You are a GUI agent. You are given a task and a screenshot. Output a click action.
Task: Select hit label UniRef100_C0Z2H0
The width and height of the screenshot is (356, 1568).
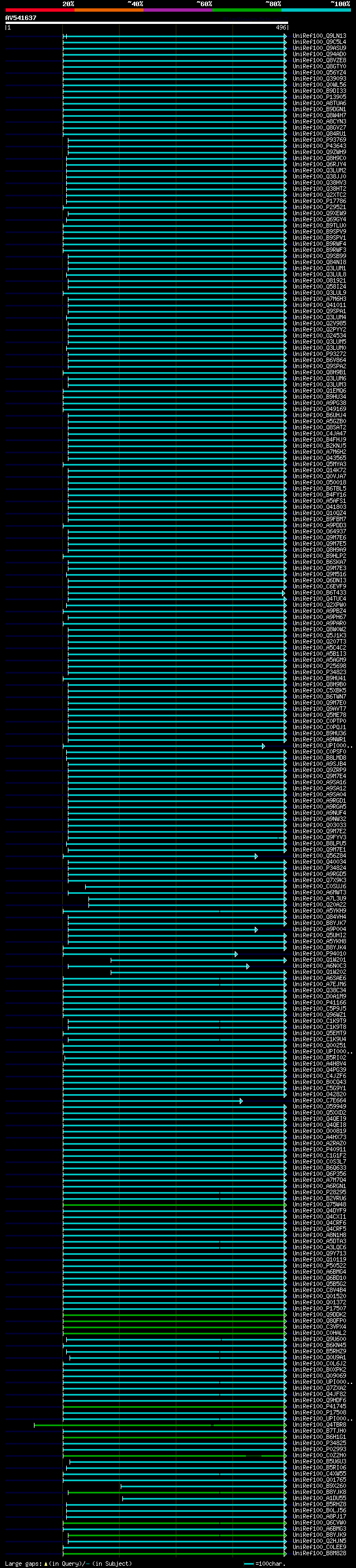tap(319, 1456)
